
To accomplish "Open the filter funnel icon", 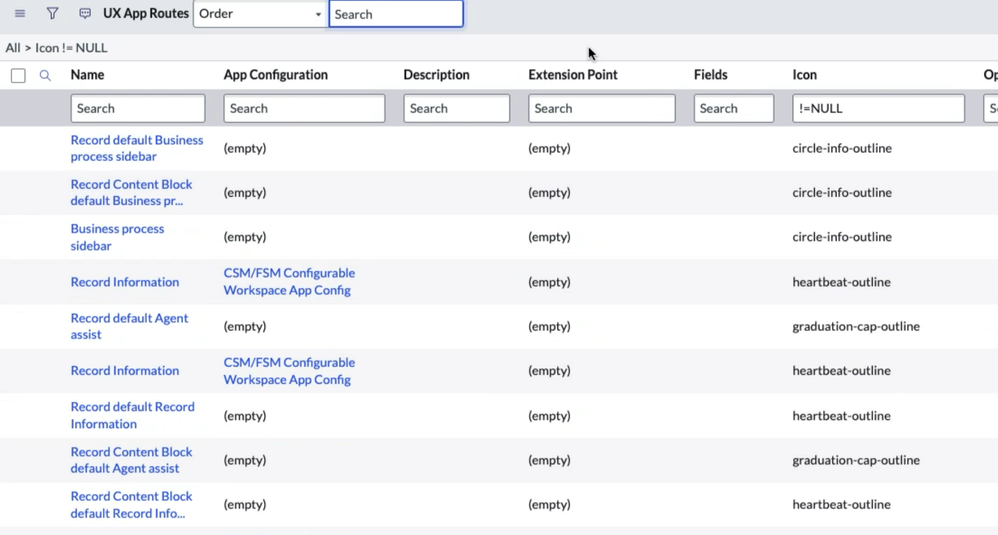I will coord(52,13).
